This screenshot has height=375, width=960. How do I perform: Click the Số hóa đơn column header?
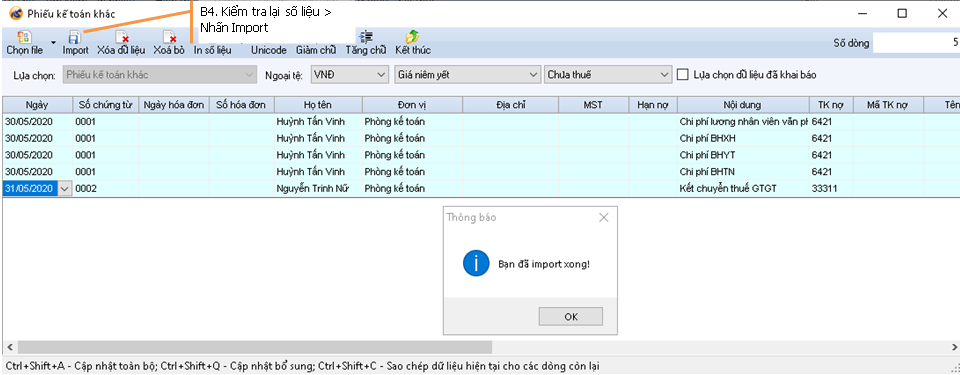coord(242,105)
